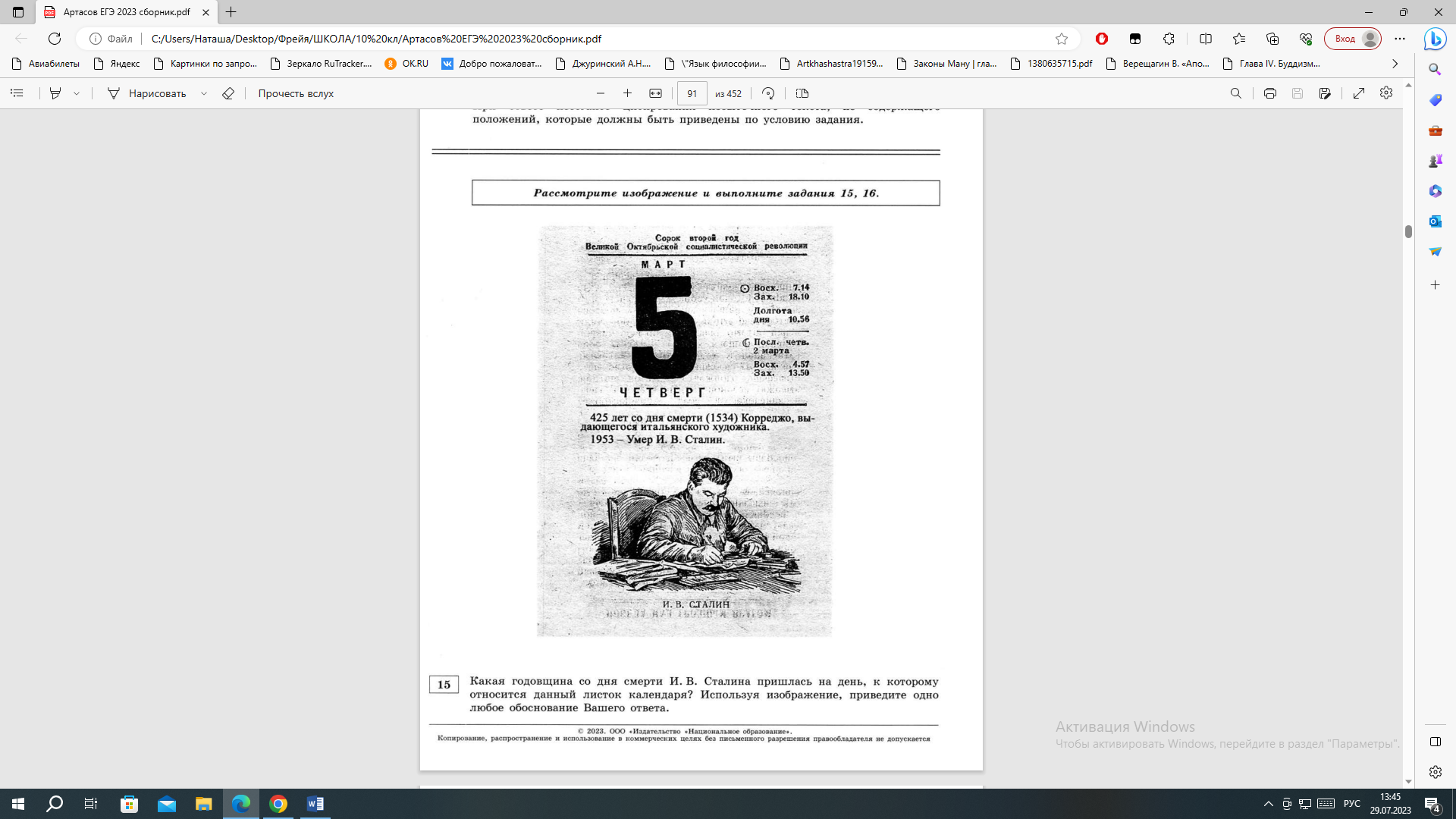This screenshot has height=819, width=1456.
Task: Open the sidebar Shopping tag icon
Action: (x=1435, y=100)
